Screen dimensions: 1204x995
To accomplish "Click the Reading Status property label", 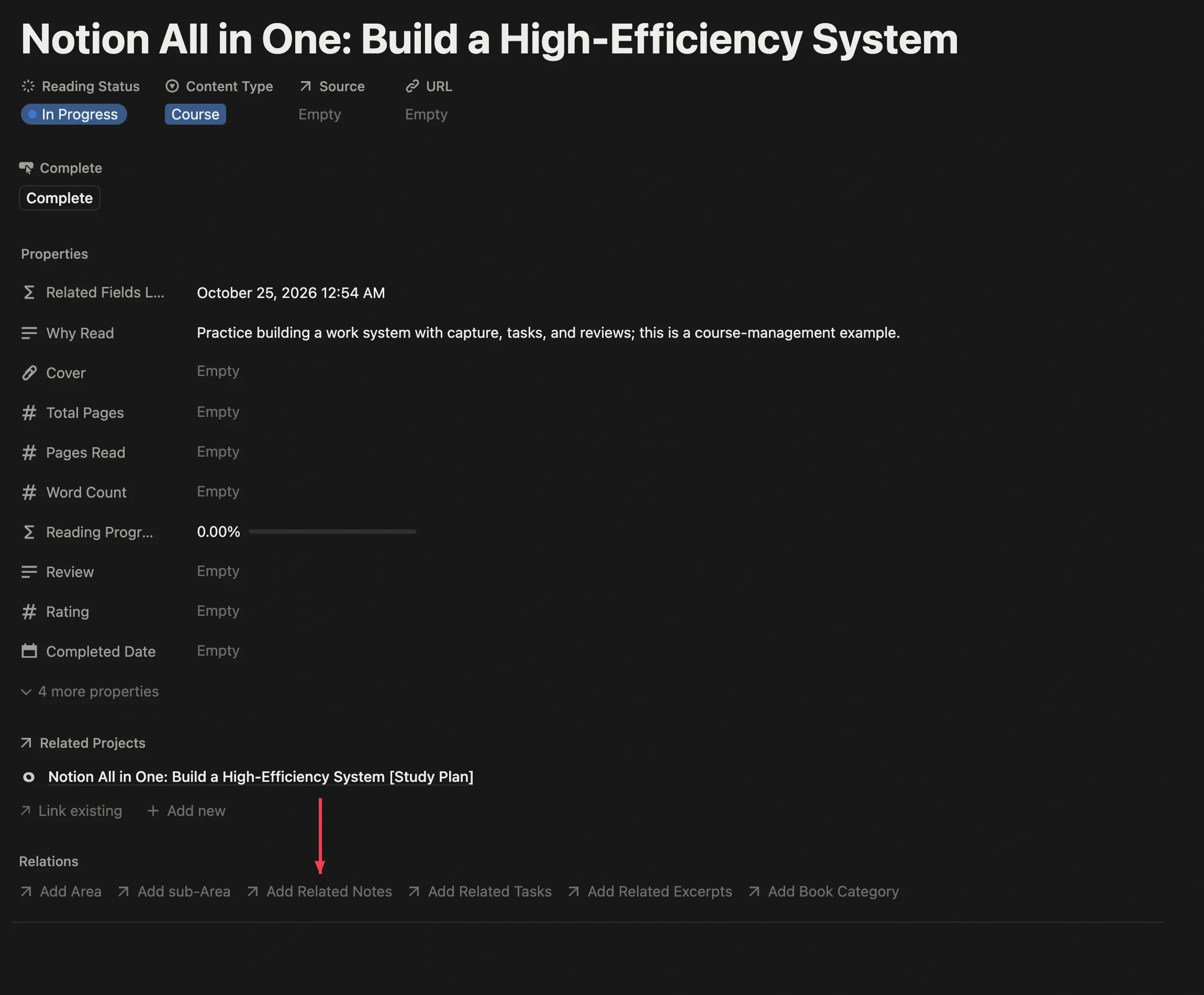I will (x=91, y=86).
